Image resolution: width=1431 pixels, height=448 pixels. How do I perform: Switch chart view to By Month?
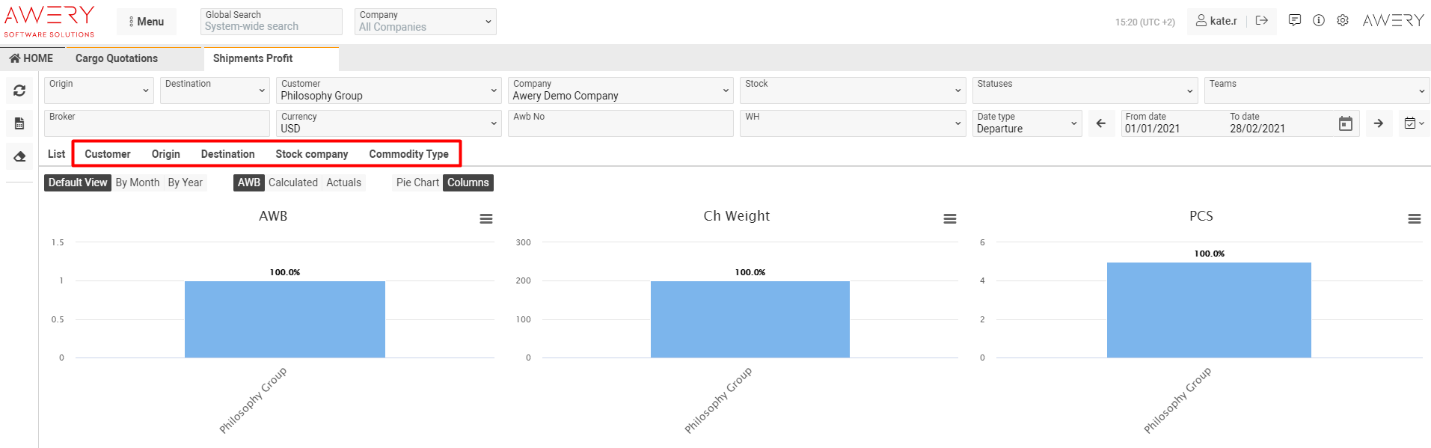137,183
